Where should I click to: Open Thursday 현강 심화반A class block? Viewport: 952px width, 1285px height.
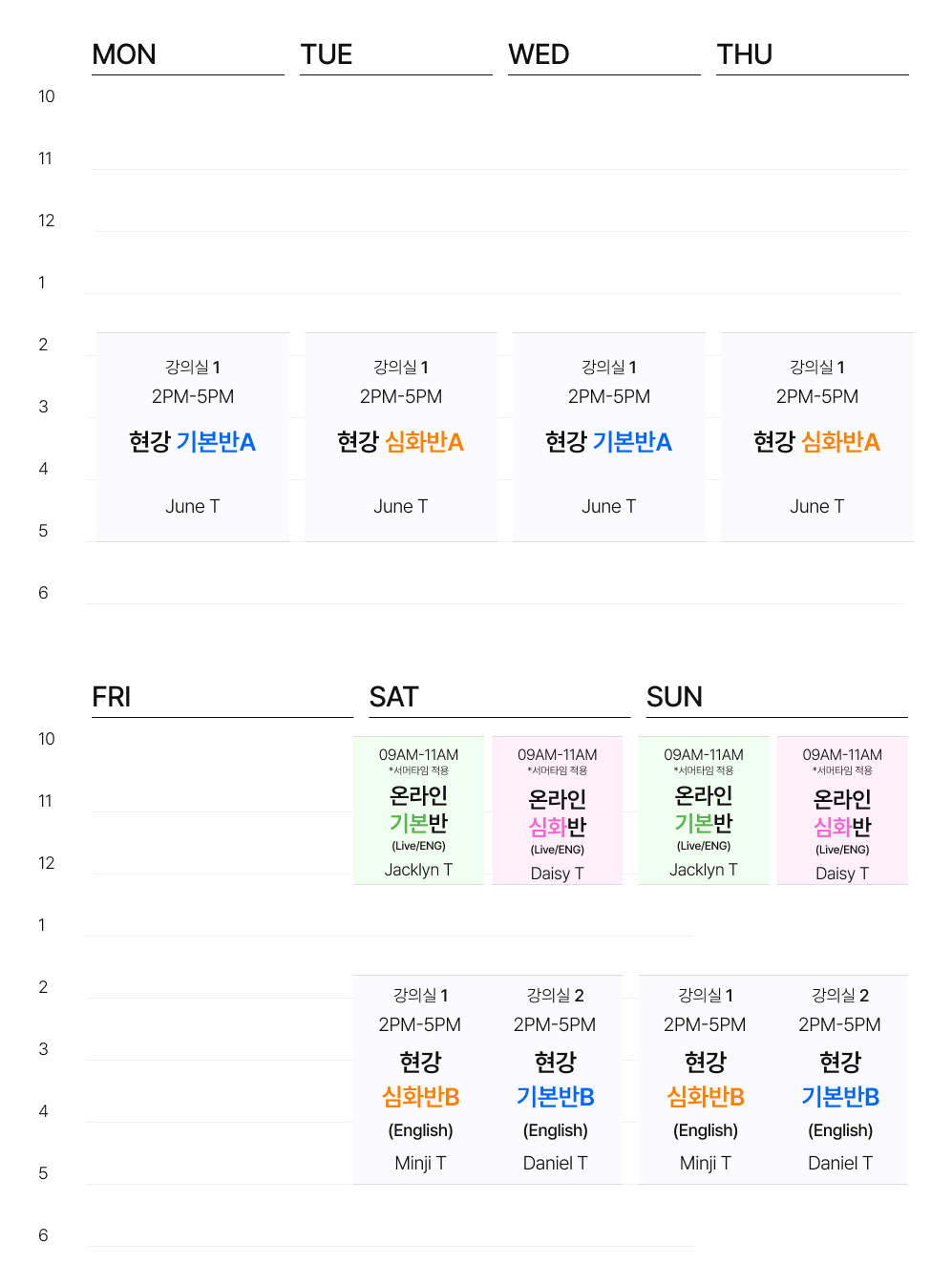click(817, 437)
